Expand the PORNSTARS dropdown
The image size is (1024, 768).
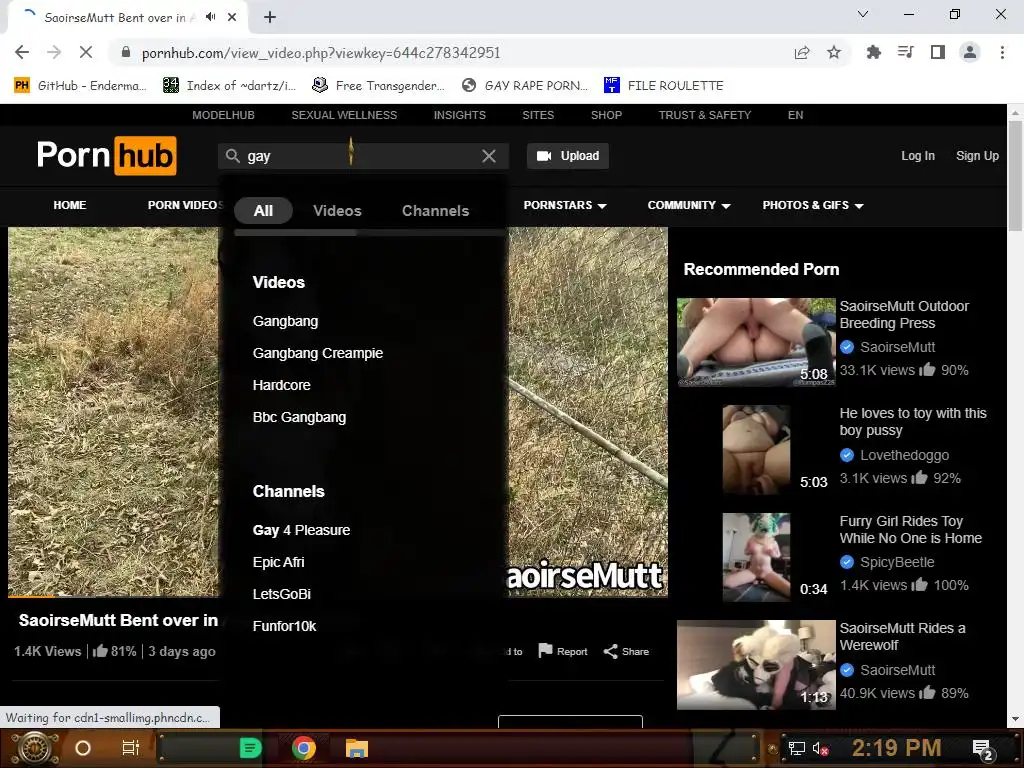[565, 205]
